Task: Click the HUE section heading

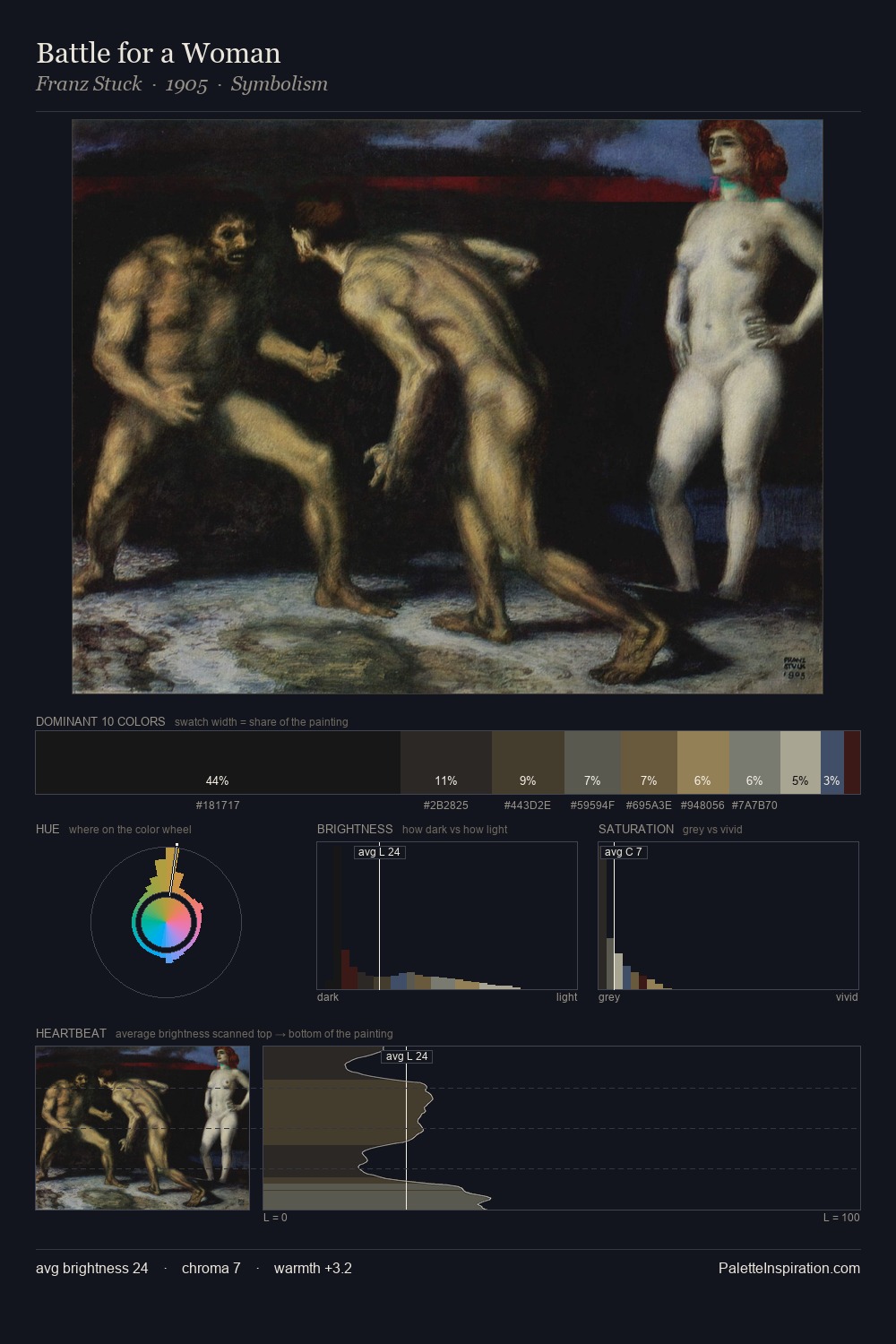Action: point(47,829)
